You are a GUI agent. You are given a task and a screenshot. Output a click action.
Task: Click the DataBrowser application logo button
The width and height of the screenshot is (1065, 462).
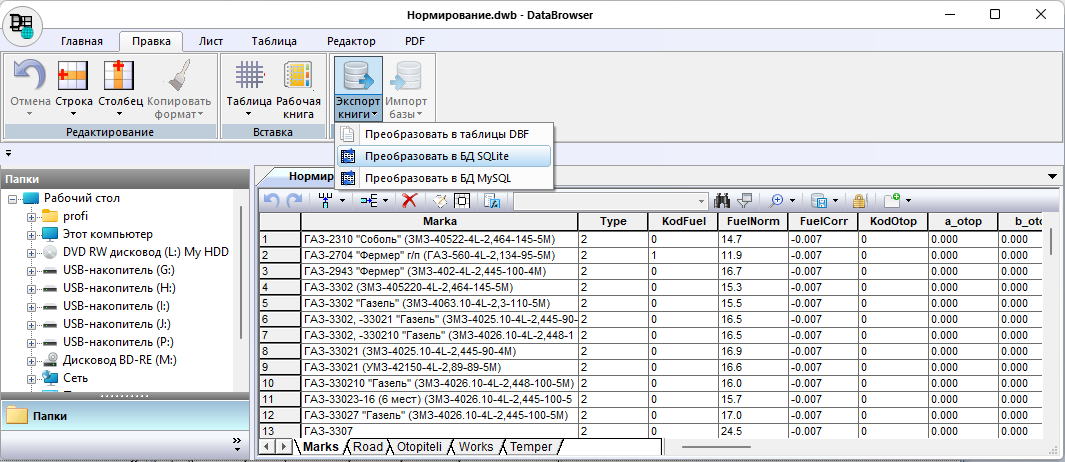[22, 24]
